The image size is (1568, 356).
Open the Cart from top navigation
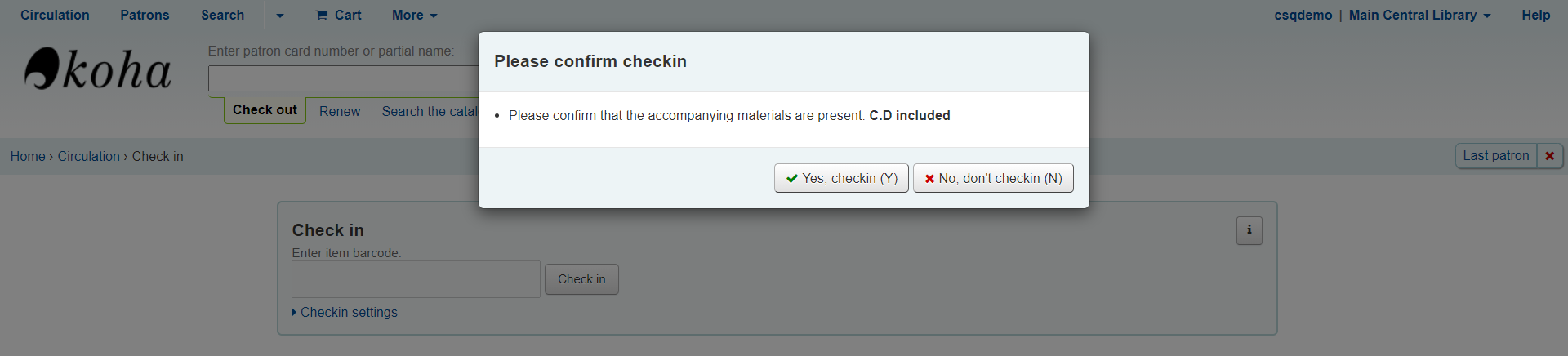(338, 15)
